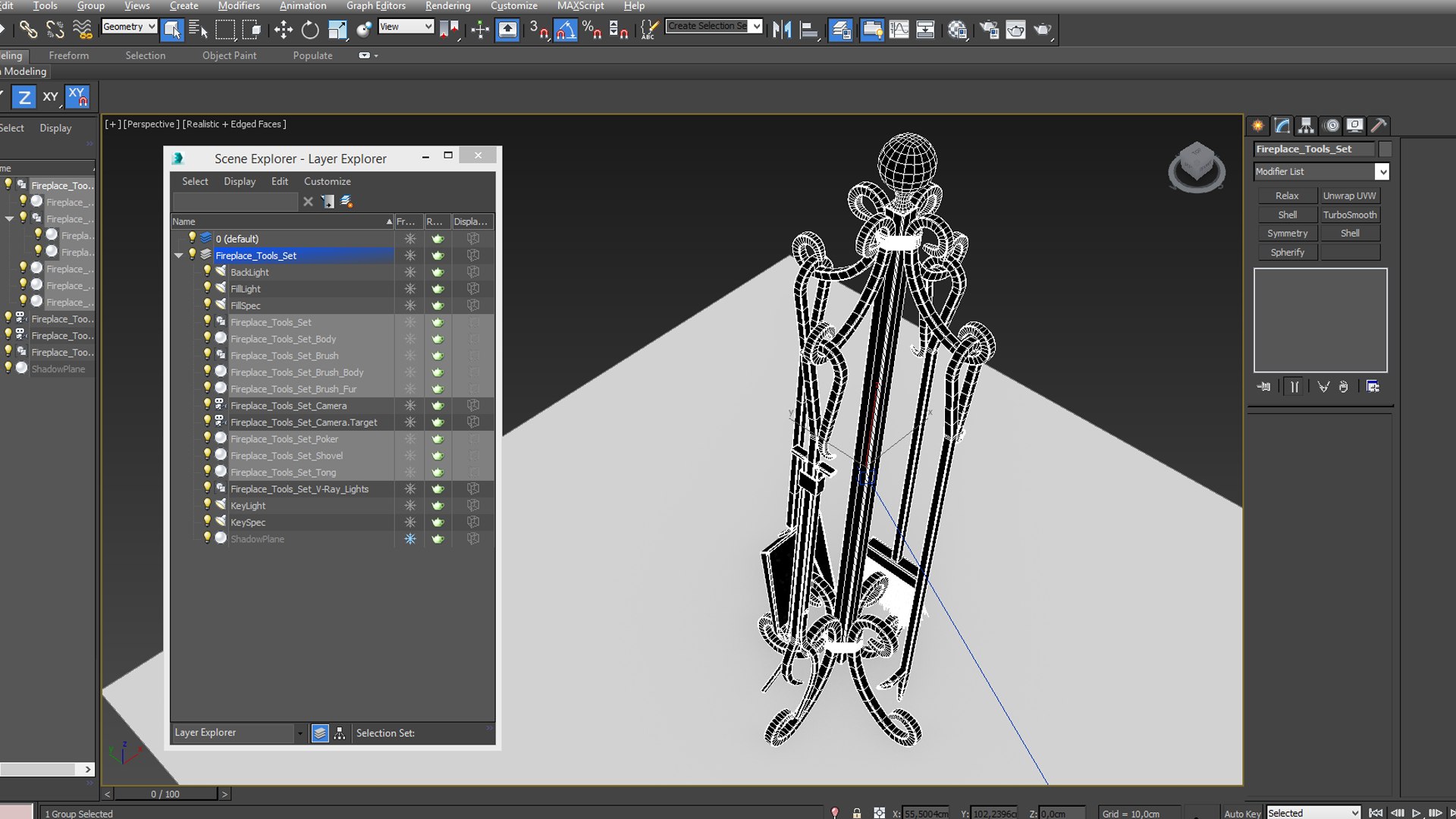Open the Layer Explorer preset dropdown at bottom
Viewport: 1456px width, 819px height.
pos(300,733)
